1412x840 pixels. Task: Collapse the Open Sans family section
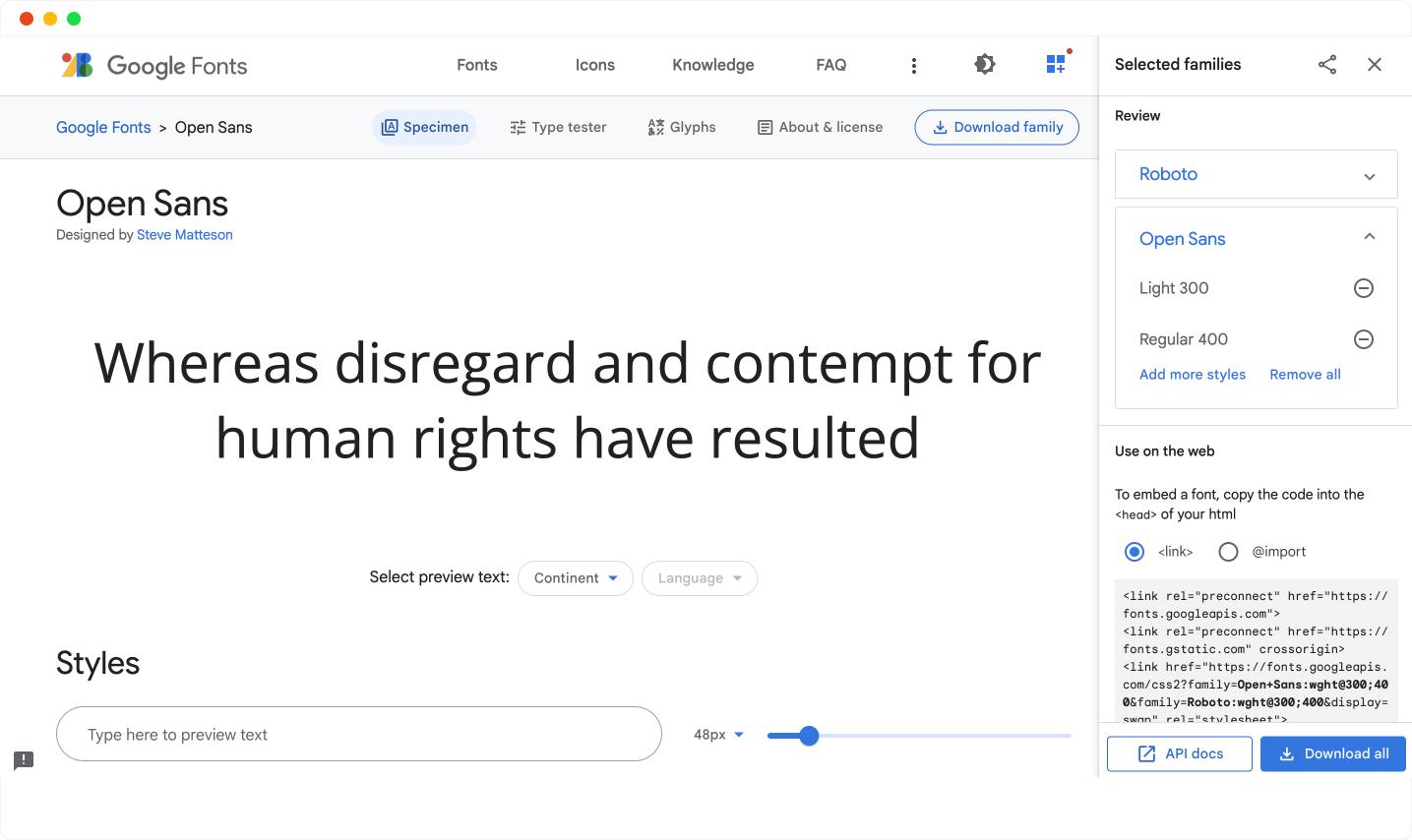1369,237
